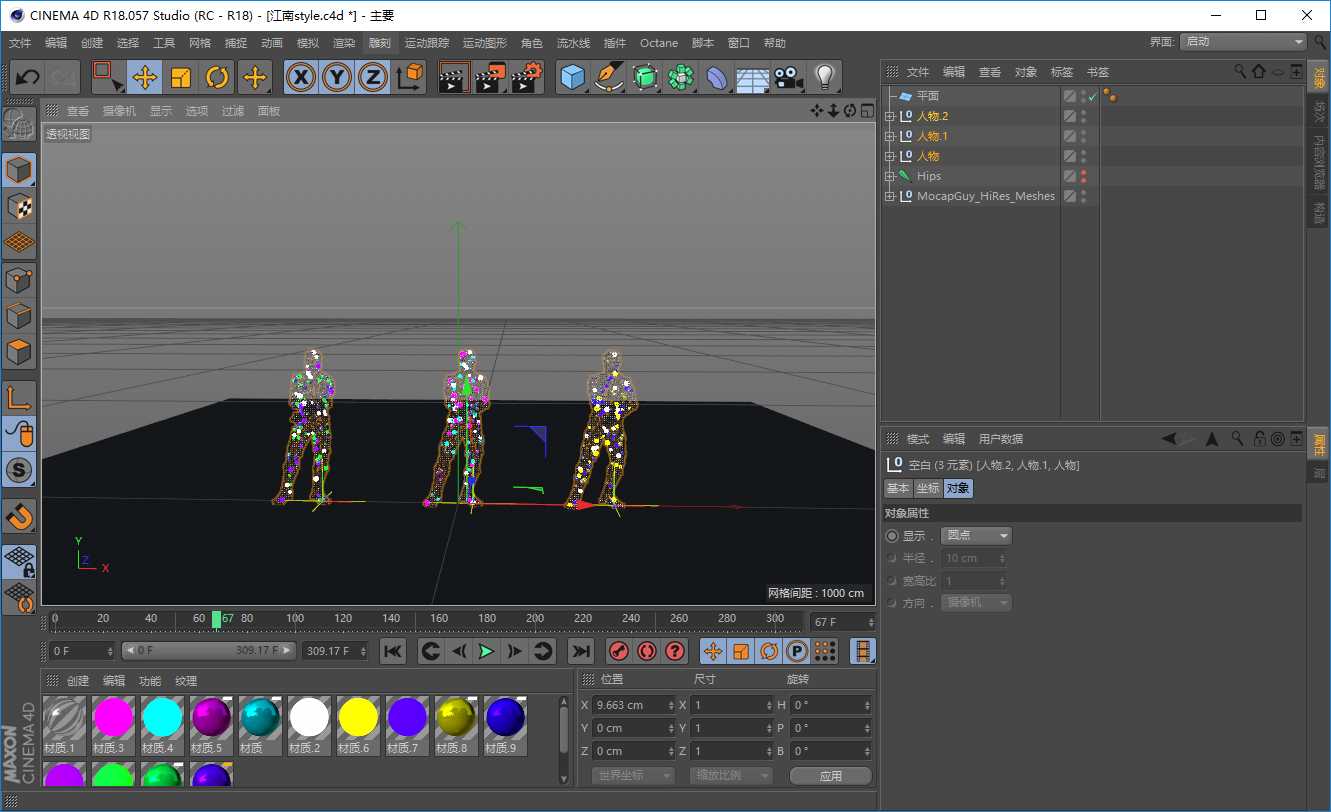This screenshot has width=1331, height=812.
Task: Click the position X 9.663 cm field
Action: [634, 705]
